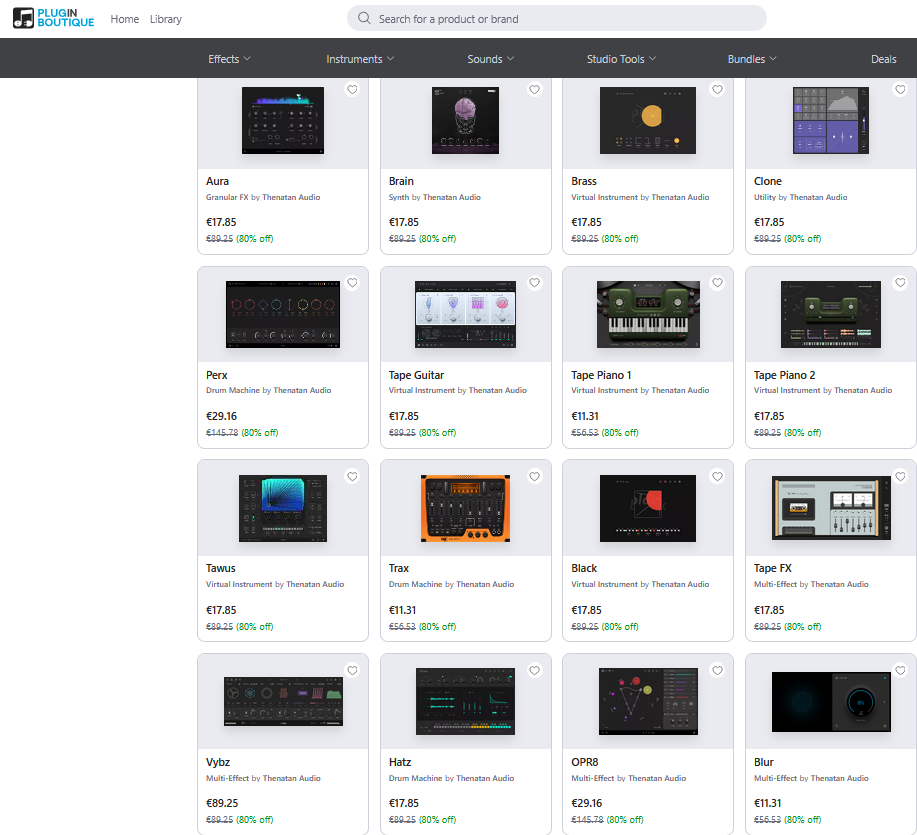Screen dimensions: 917x835
Task: Add Aura to wishlist with heart icon
Action: point(352,90)
